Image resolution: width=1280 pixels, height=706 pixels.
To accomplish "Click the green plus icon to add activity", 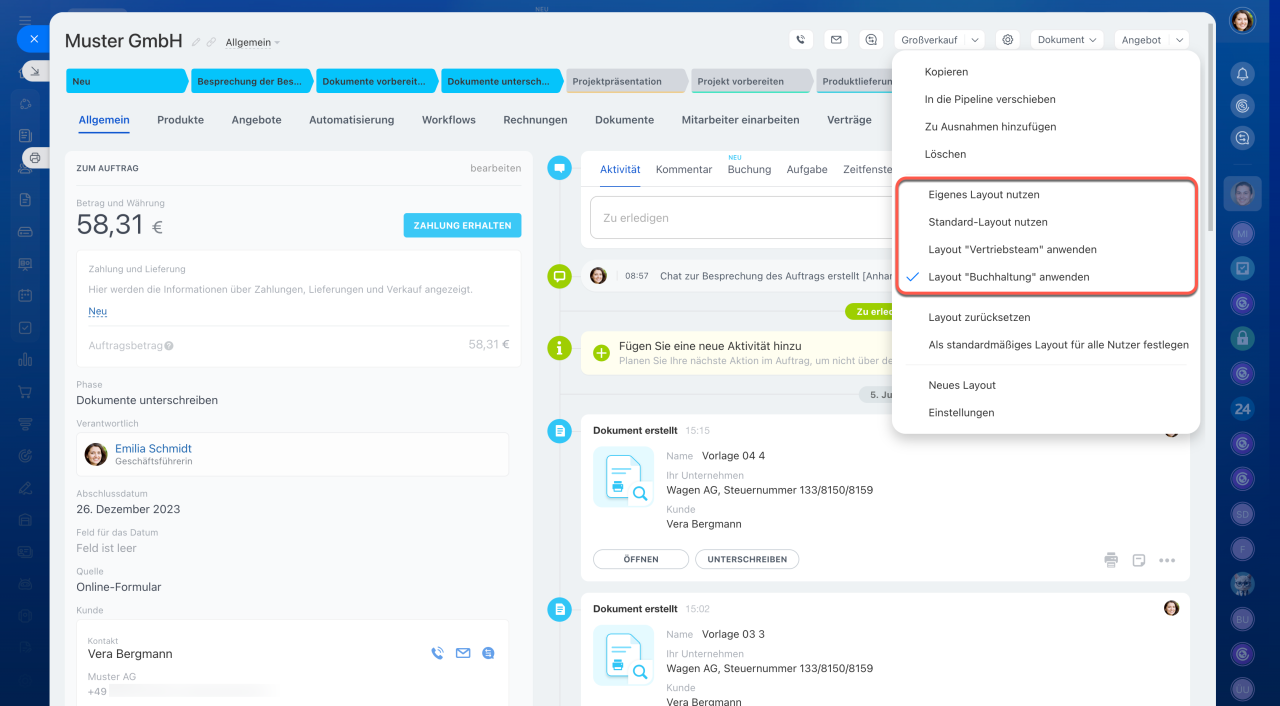I will [x=601, y=352].
